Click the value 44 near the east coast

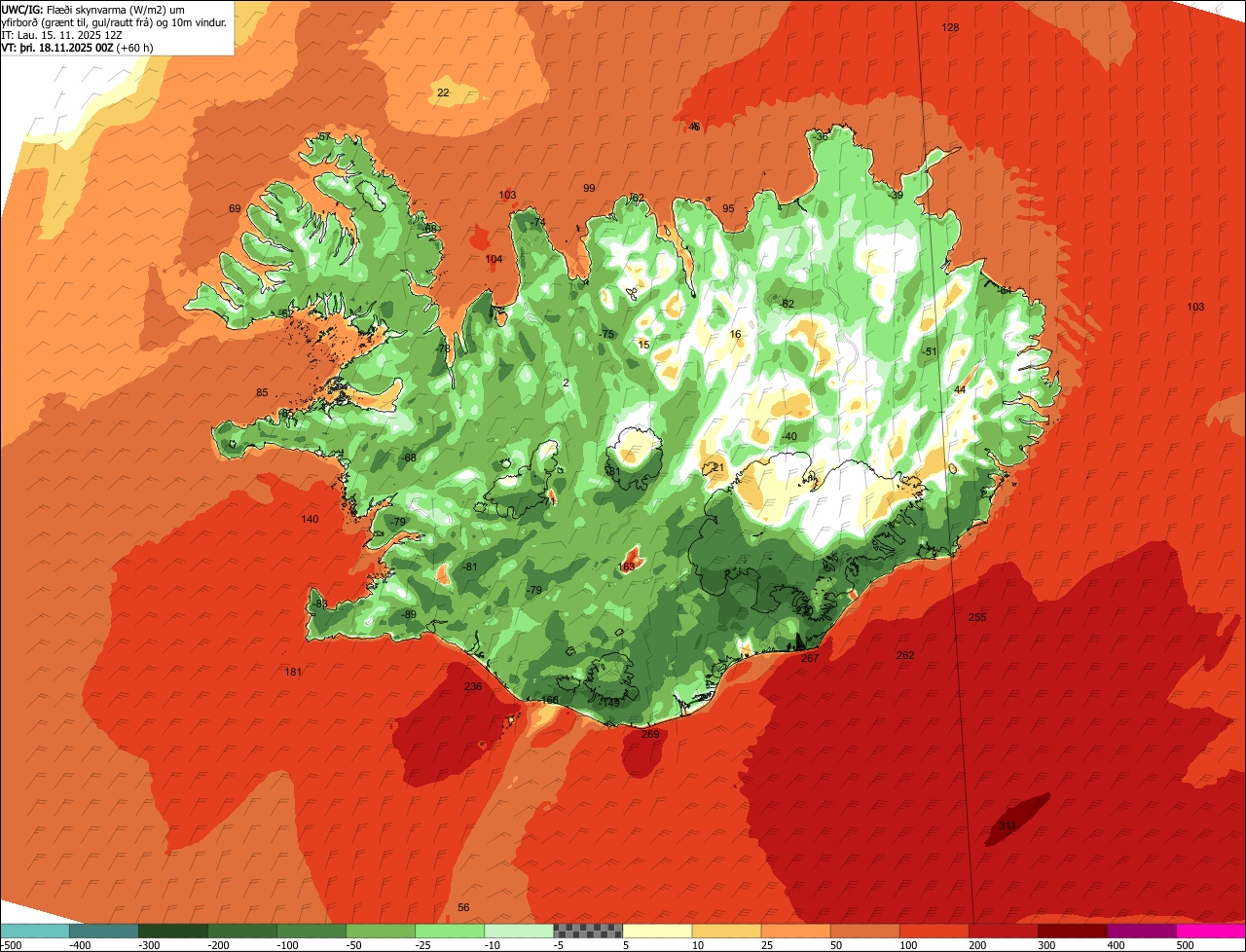tap(960, 389)
